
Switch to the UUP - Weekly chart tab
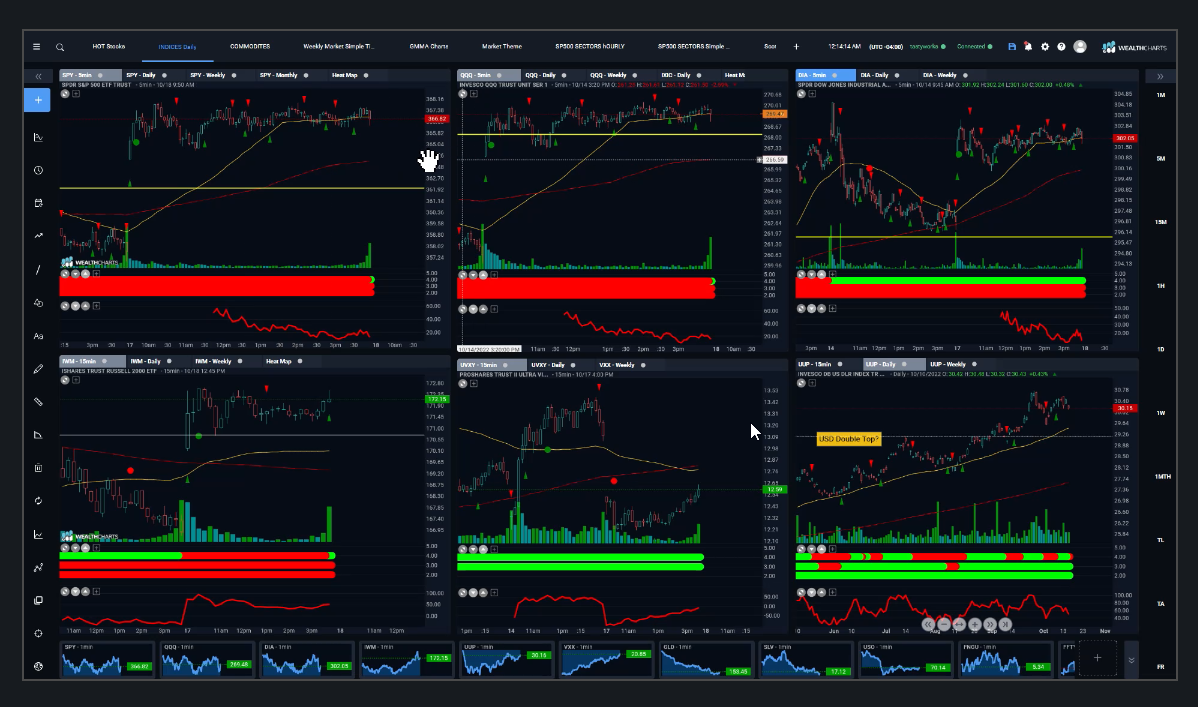(947, 365)
